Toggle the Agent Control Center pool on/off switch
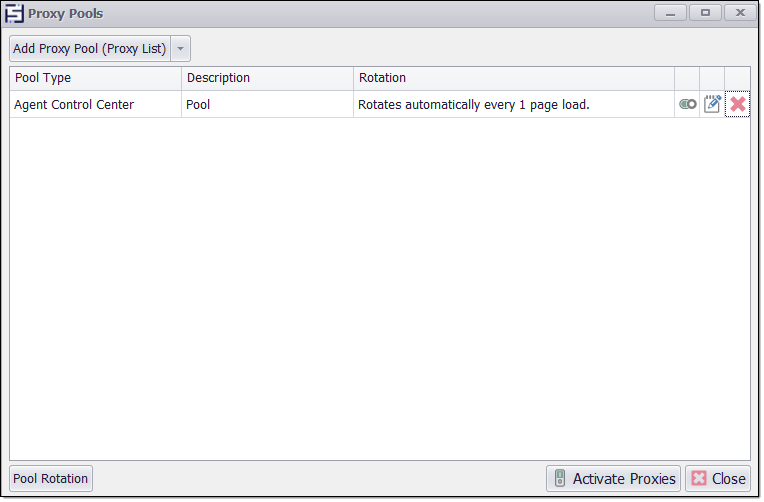The width and height of the screenshot is (764, 502). coord(687,104)
